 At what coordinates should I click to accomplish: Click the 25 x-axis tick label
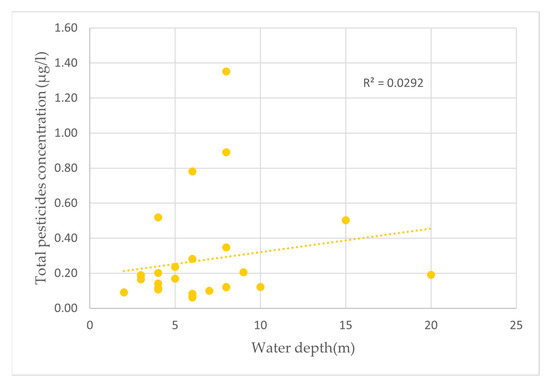pyautogui.click(x=516, y=326)
